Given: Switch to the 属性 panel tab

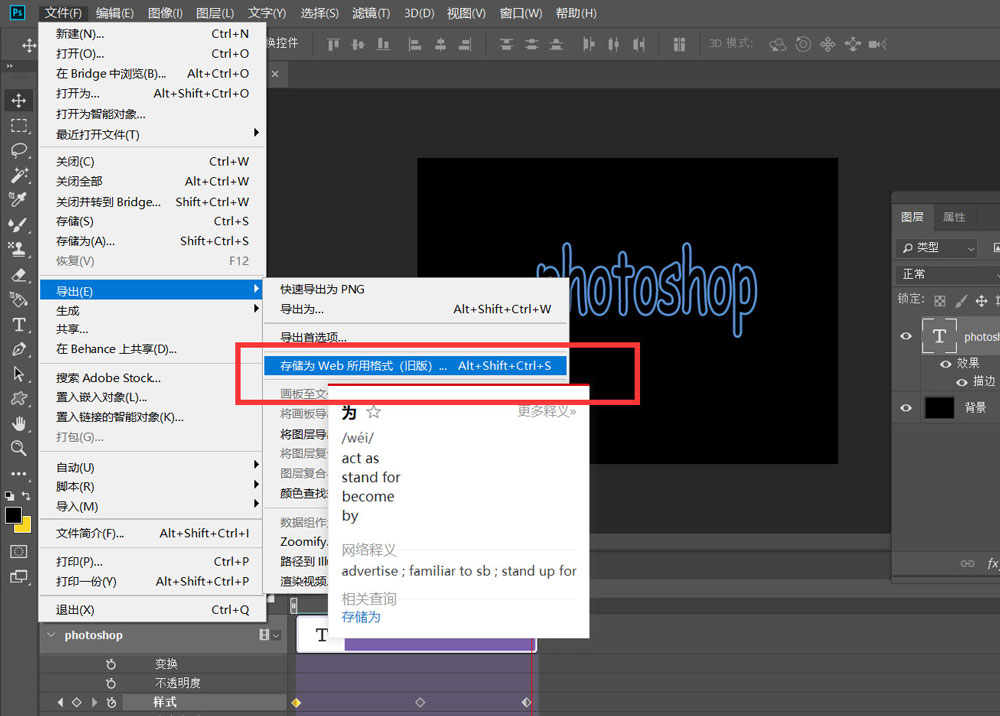Looking at the screenshot, I should coord(954,217).
